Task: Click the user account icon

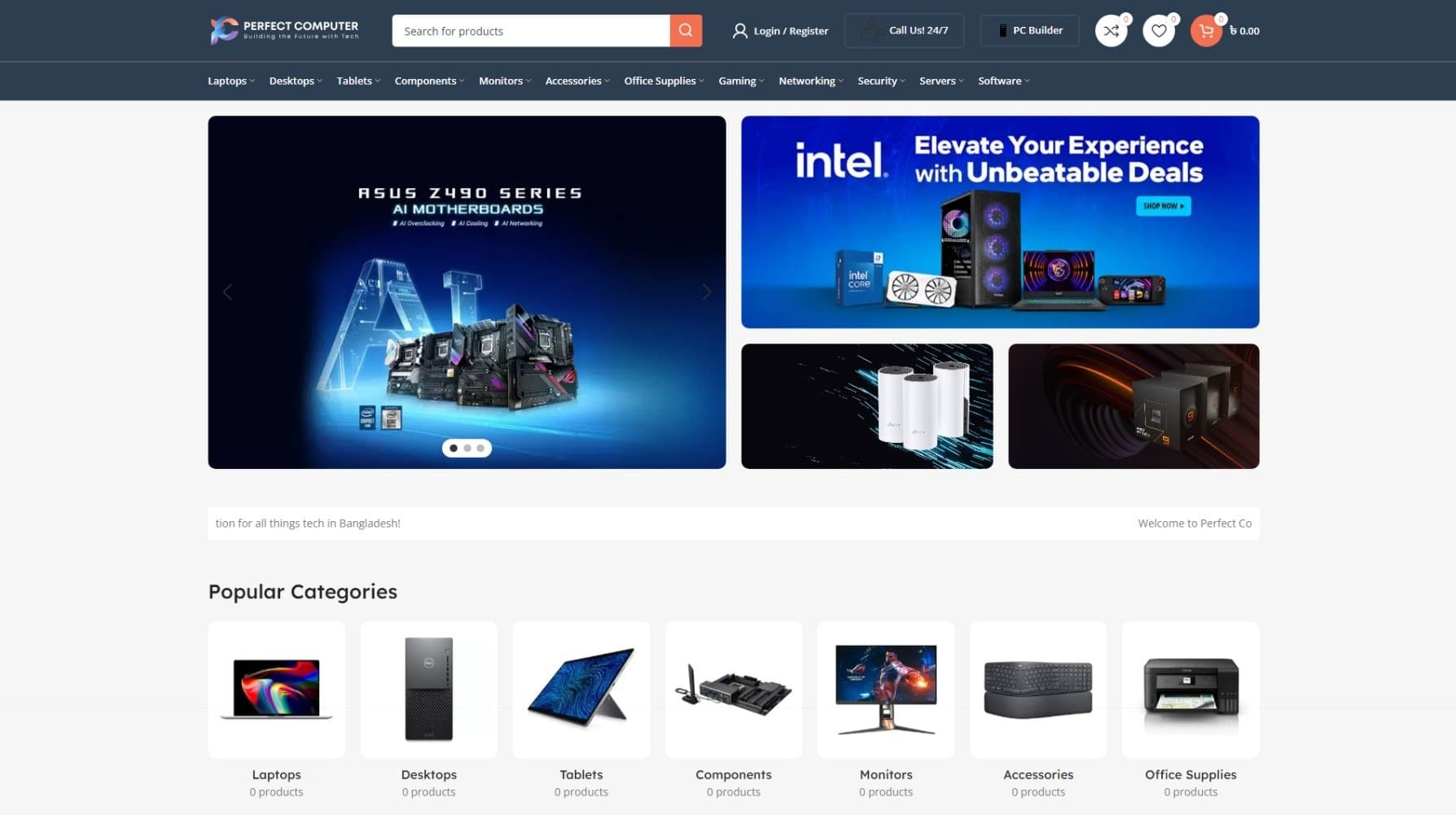Action: (739, 31)
